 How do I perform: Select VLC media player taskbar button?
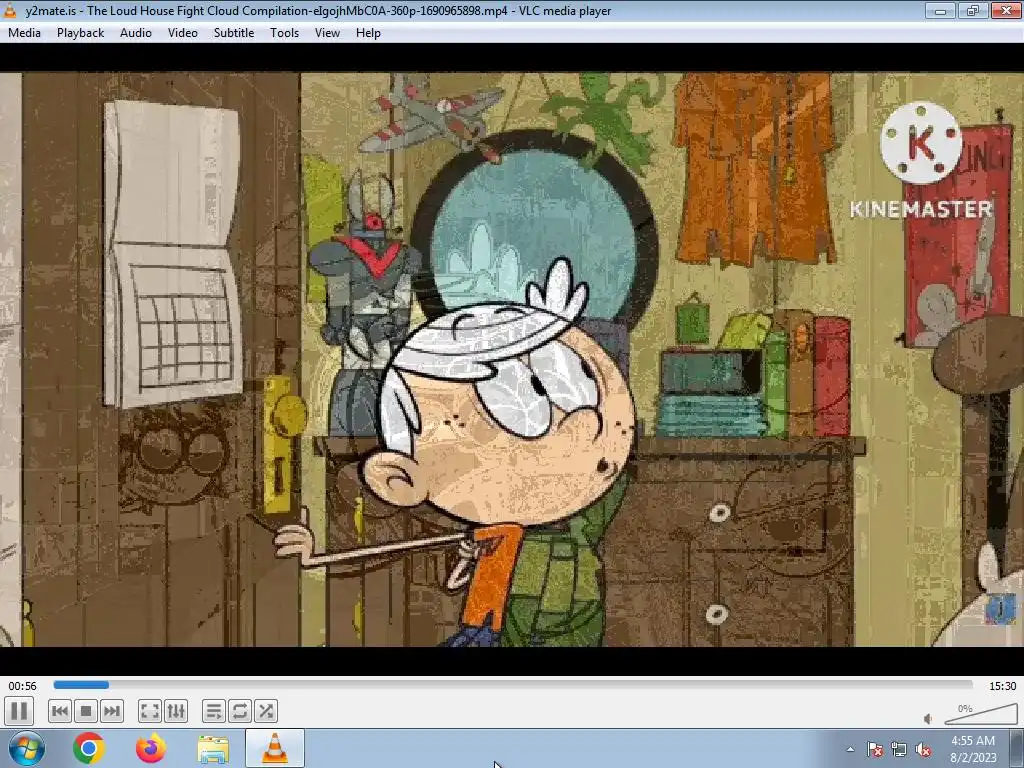tap(275, 748)
